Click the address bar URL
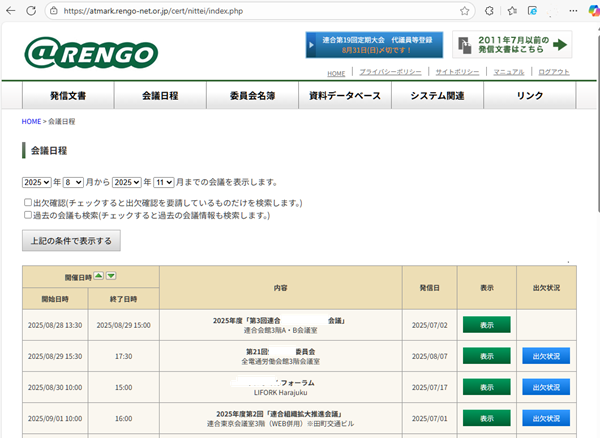 coord(153,11)
